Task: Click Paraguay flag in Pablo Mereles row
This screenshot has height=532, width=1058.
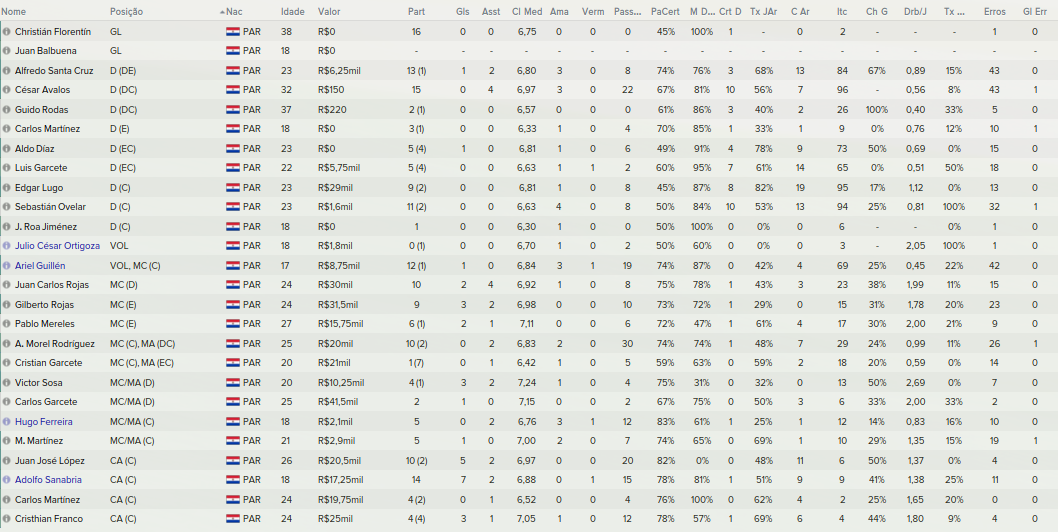Action: click(233, 324)
